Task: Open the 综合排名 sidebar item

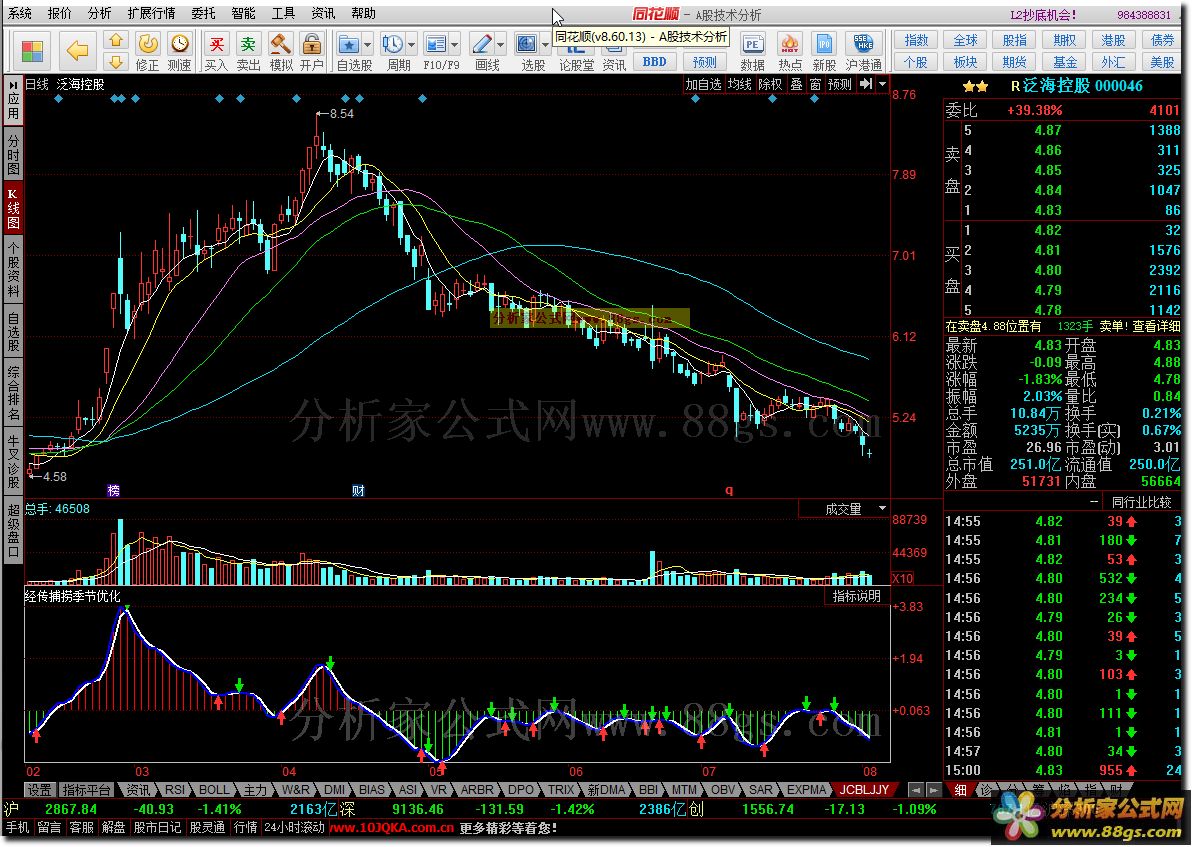Action: click(14, 393)
